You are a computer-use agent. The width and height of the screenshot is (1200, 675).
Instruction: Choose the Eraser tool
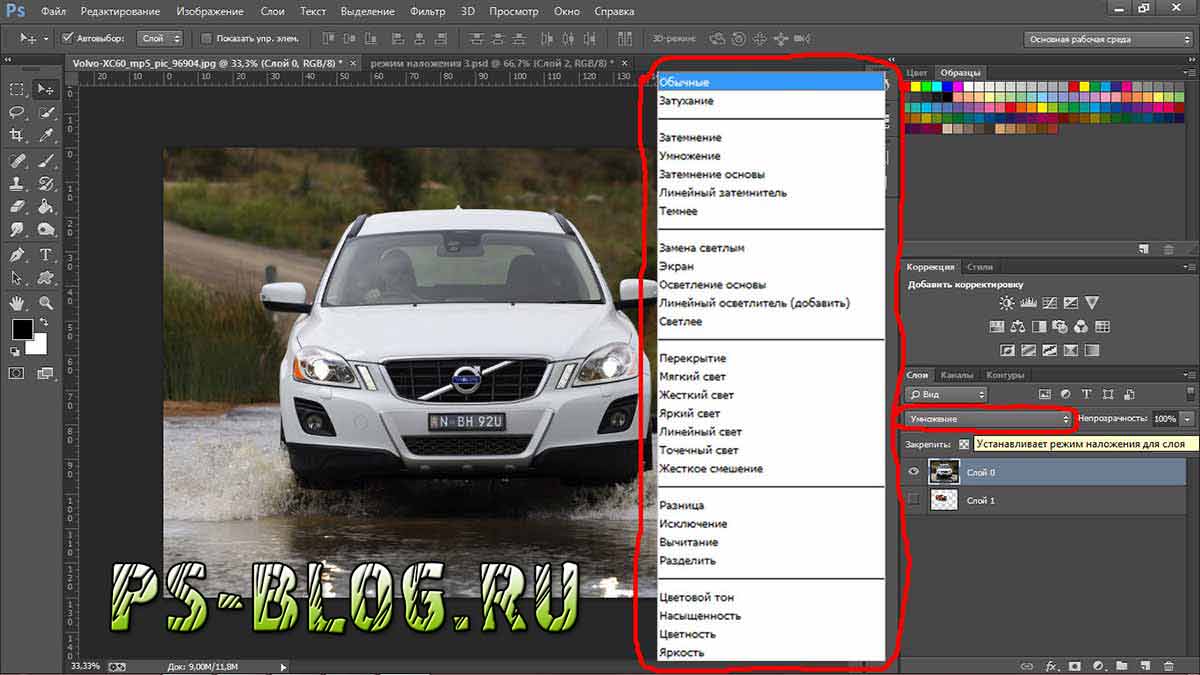tap(17, 207)
